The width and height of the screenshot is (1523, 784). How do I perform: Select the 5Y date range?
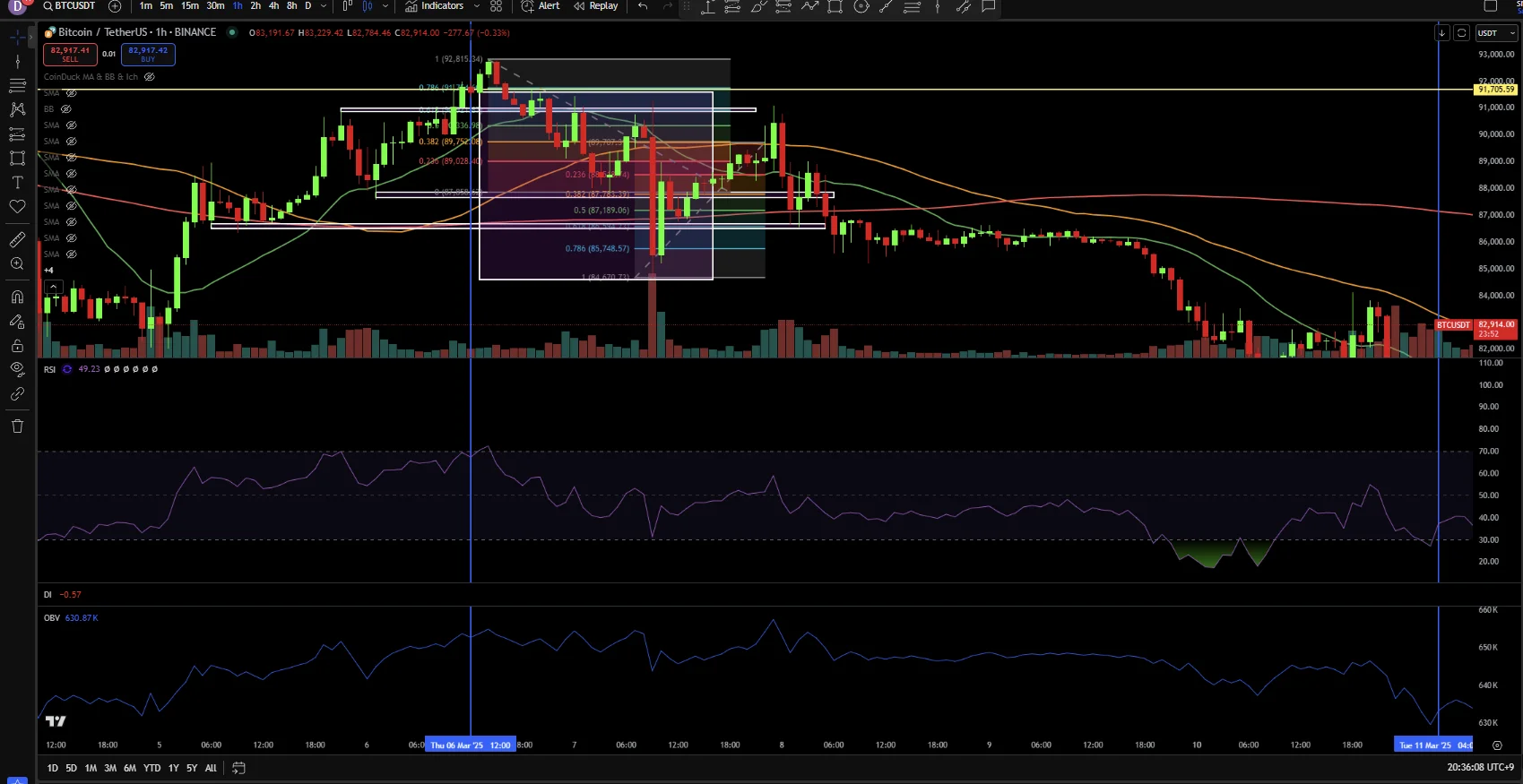pos(192,769)
